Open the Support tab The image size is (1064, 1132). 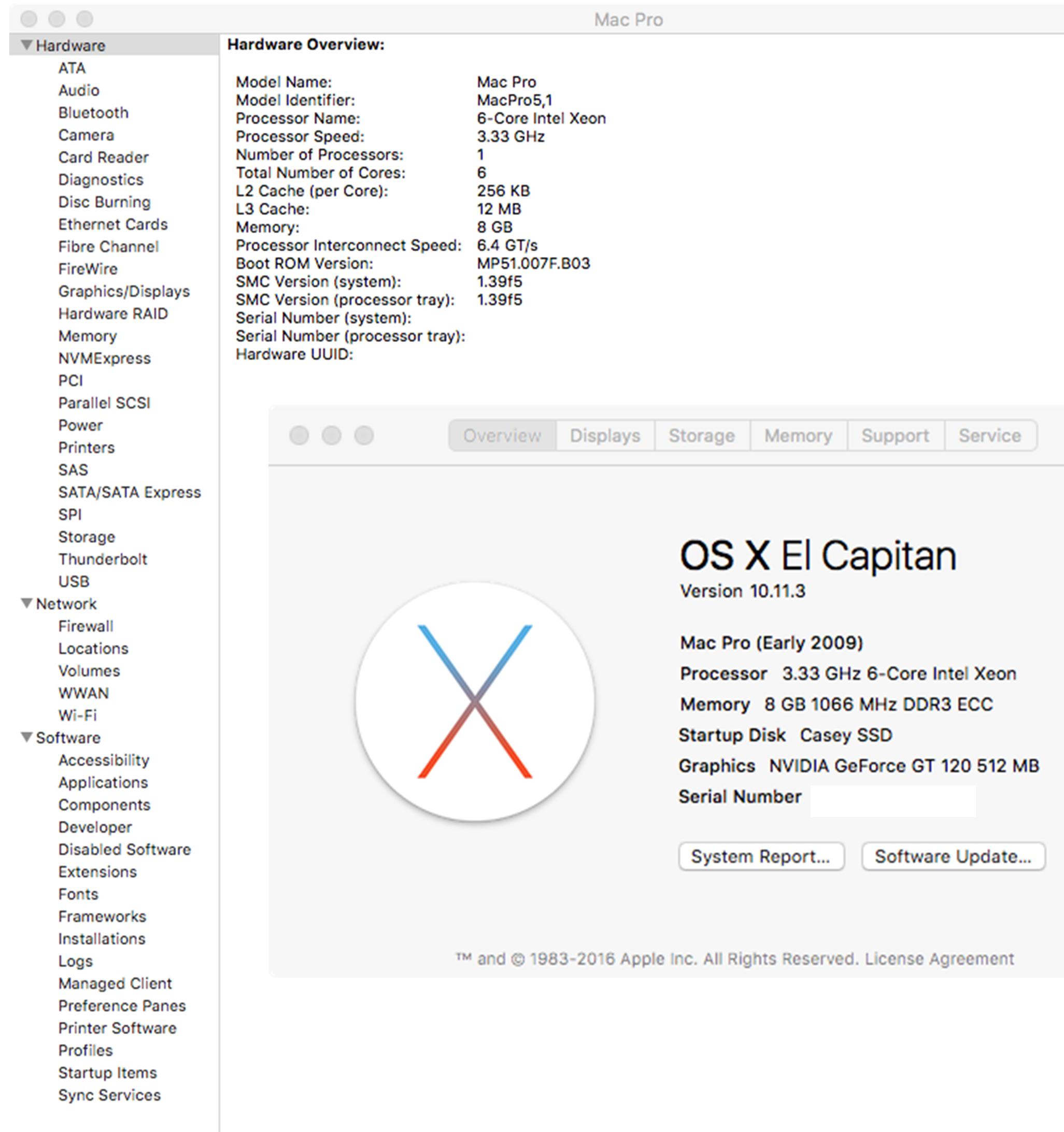[895, 436]
